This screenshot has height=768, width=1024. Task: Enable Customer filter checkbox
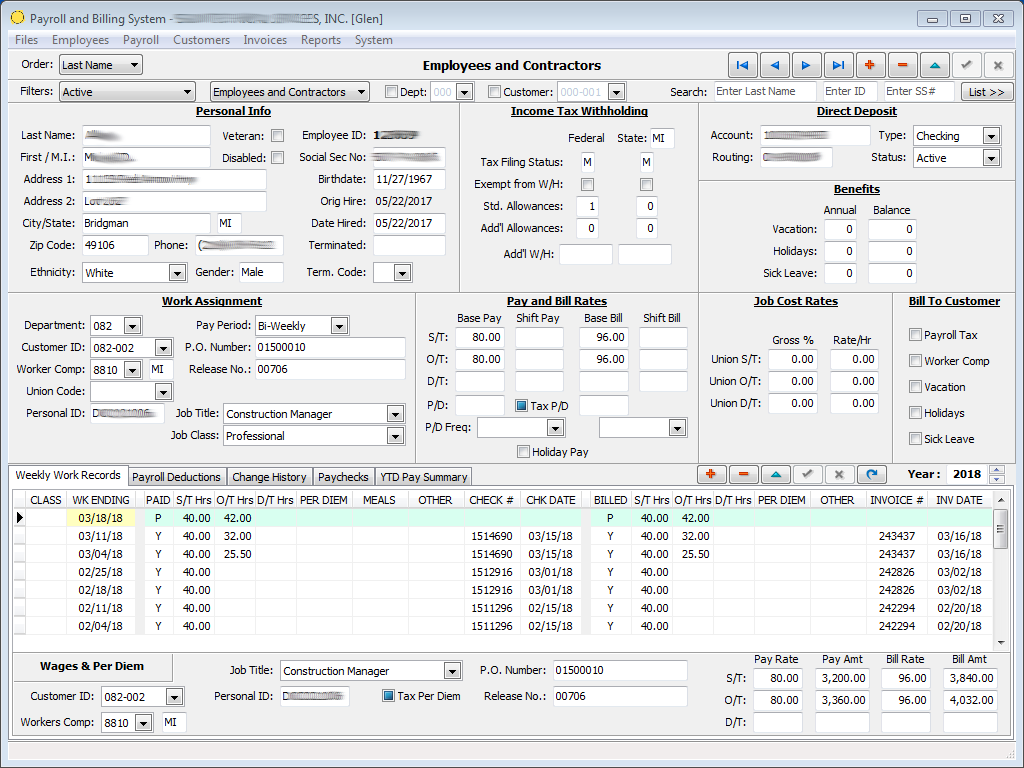[x=494, y=92]
